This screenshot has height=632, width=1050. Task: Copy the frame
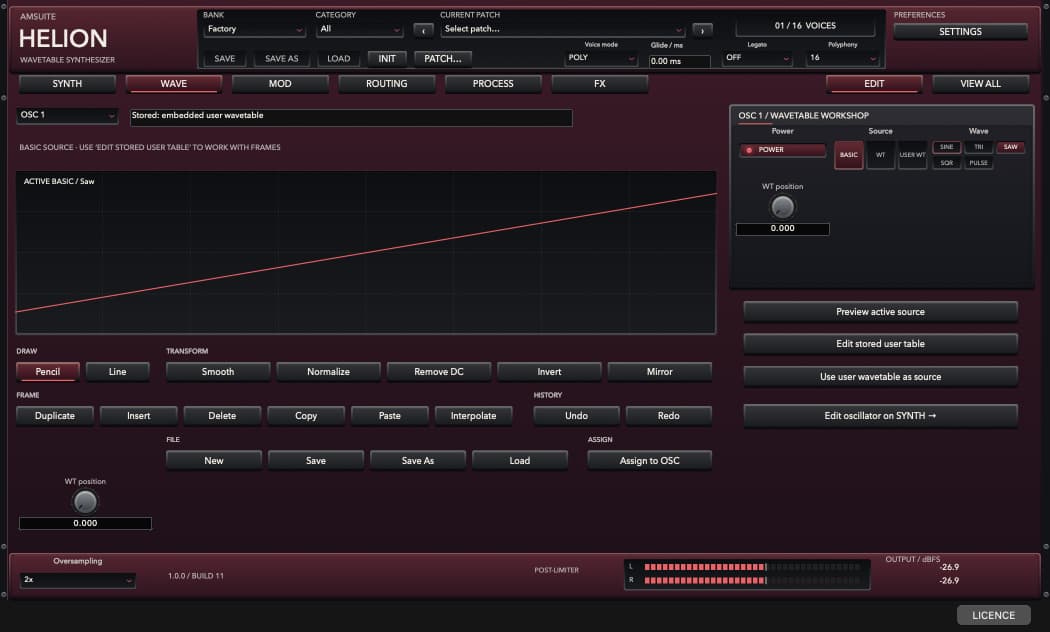click(x=306, y=416)
